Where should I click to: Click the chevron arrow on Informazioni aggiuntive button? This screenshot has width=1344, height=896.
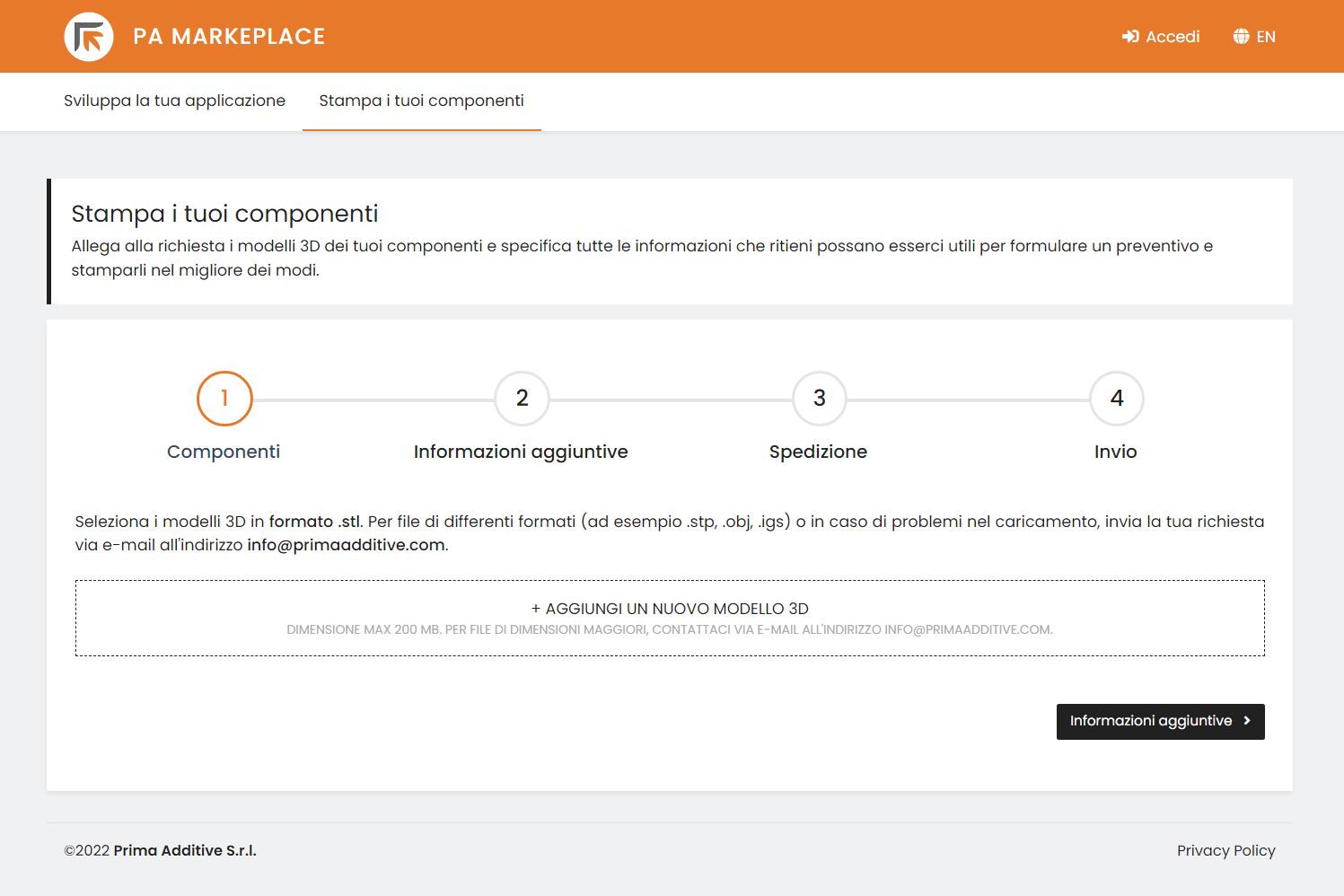(x=1247, y=721)
